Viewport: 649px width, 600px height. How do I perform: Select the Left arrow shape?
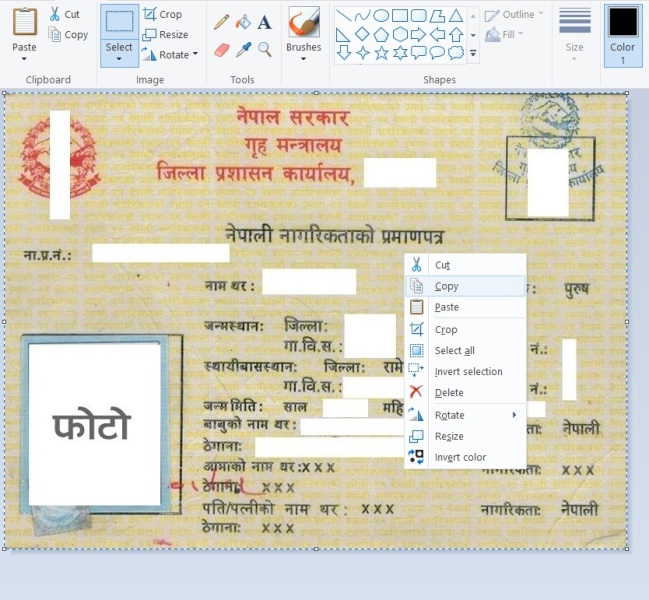tap(437, 34)
